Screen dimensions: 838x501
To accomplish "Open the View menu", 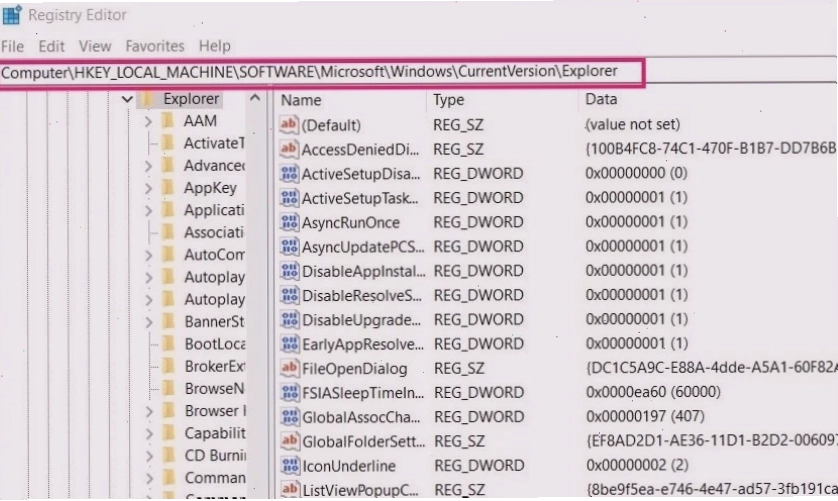I will pos(95,47).
